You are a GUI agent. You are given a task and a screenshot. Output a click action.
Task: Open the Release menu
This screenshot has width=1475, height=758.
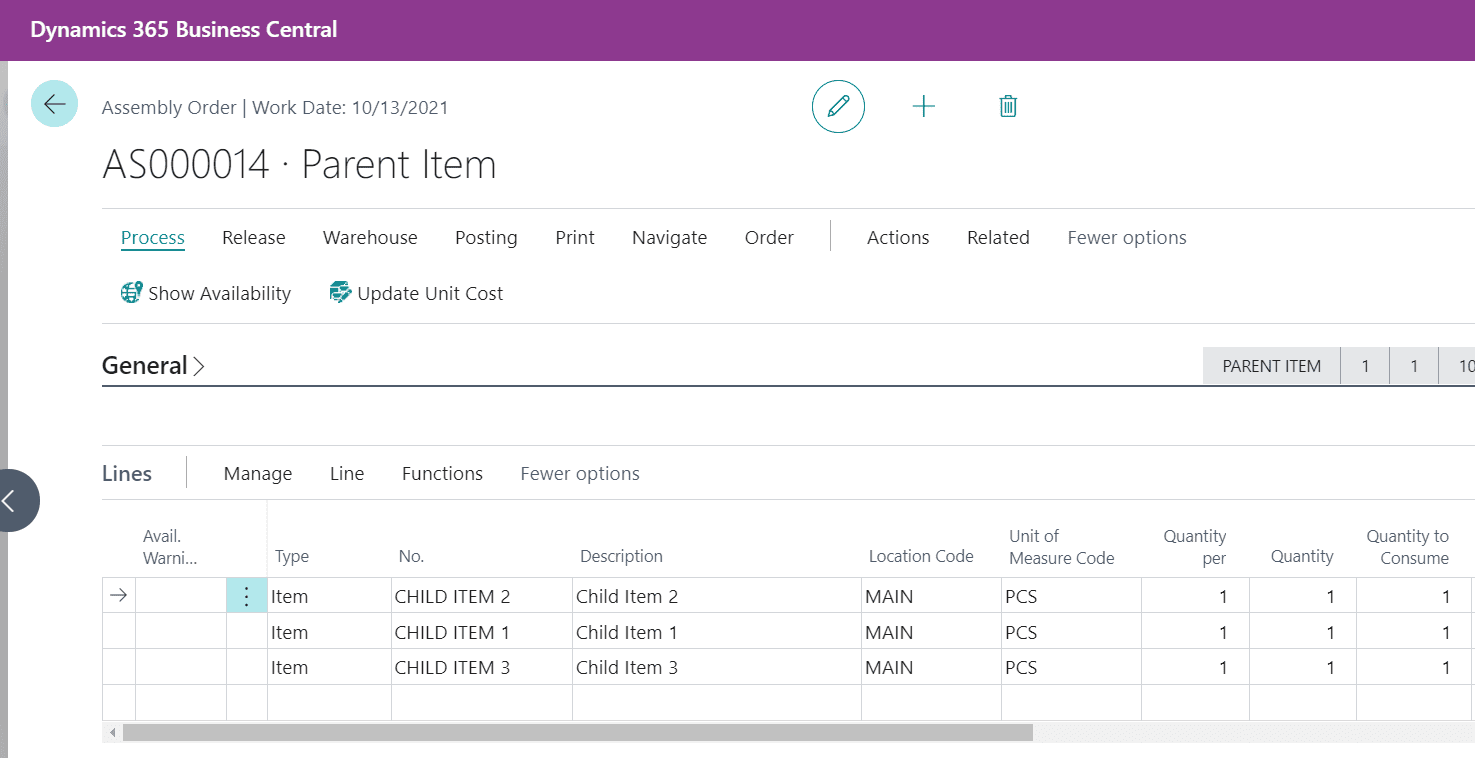254,238
